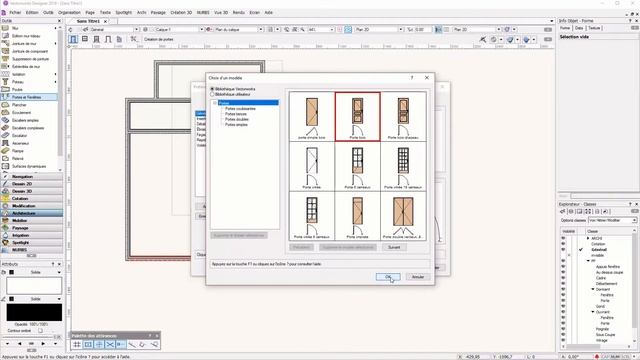Image resolution: width=640 pixels, height=360 pixels.
Task: Select Bibliothèque Vectorworks radio button
Action: (x=212, y=89)
